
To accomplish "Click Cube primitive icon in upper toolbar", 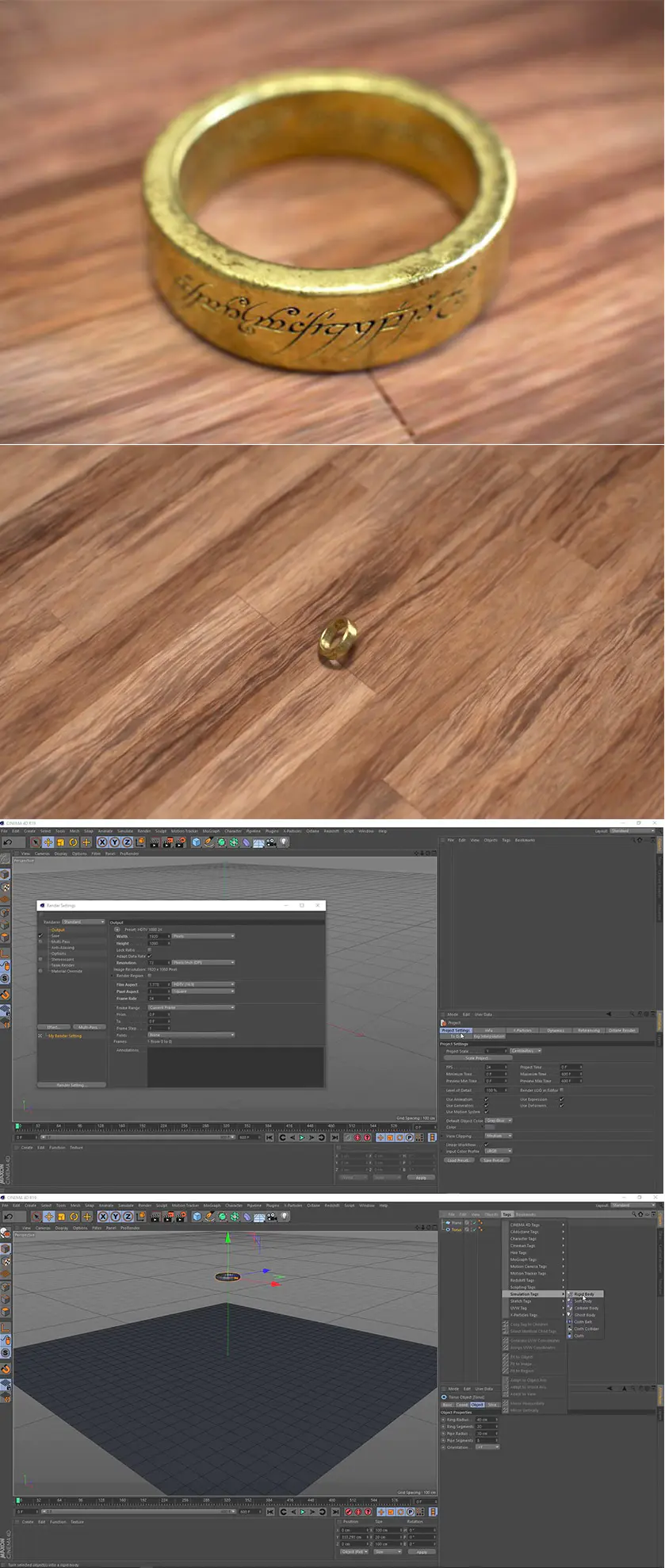I will [196, 842].
